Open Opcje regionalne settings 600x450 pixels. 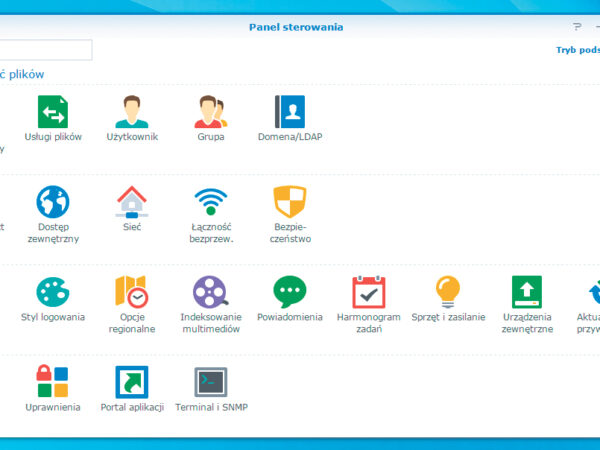(x=132, y=292)
